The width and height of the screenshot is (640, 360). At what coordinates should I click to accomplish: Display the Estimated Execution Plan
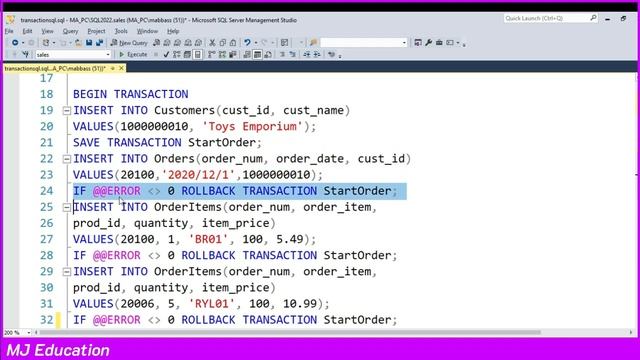(x=177, y=54)
